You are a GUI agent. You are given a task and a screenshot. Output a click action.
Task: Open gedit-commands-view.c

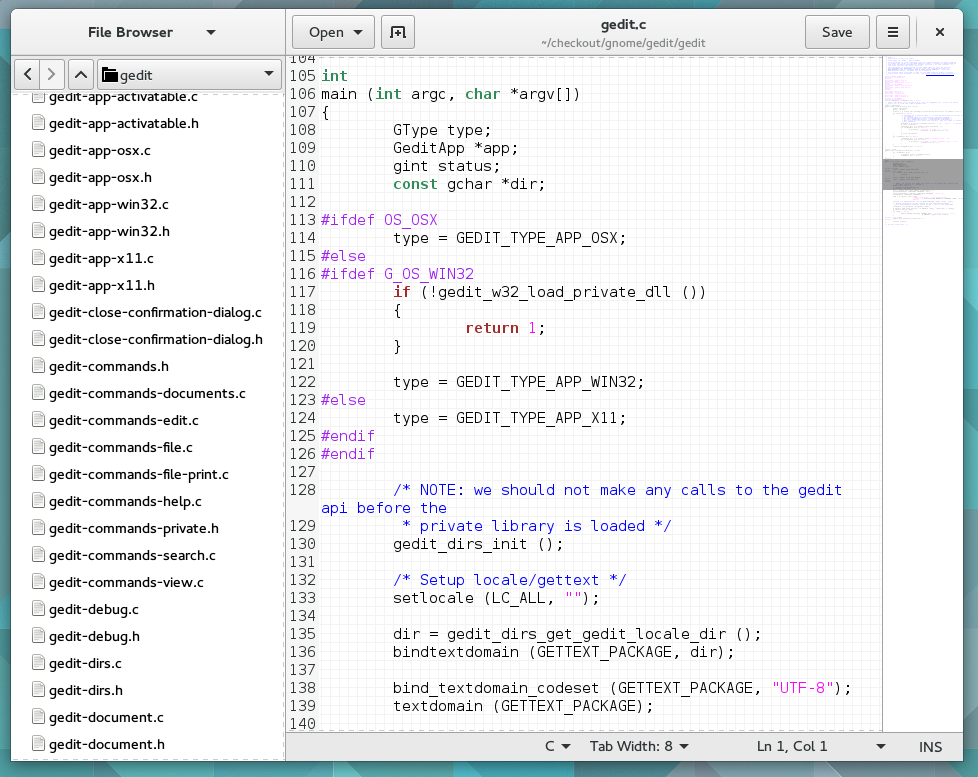coord(126,582)
